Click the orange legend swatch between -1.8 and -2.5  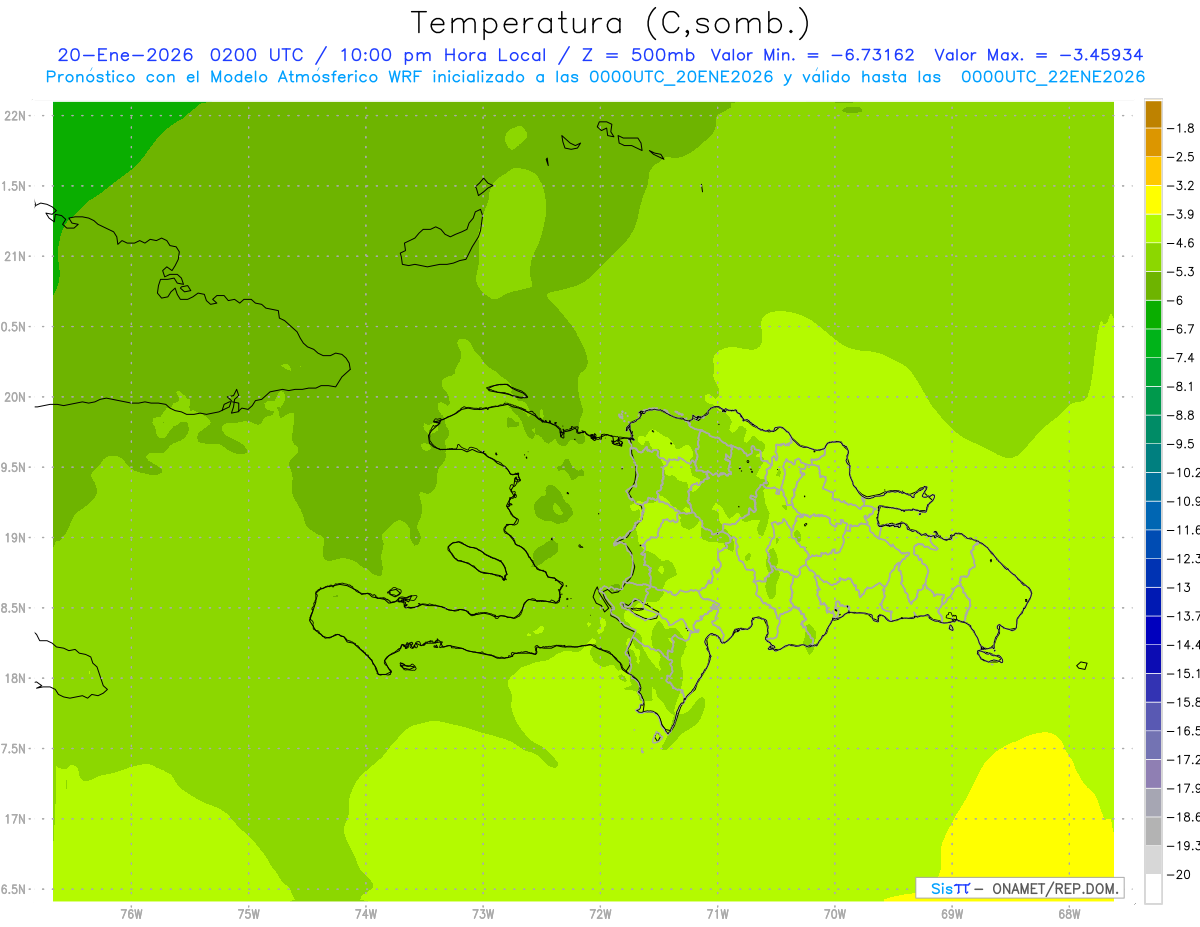coord(1153,143)
